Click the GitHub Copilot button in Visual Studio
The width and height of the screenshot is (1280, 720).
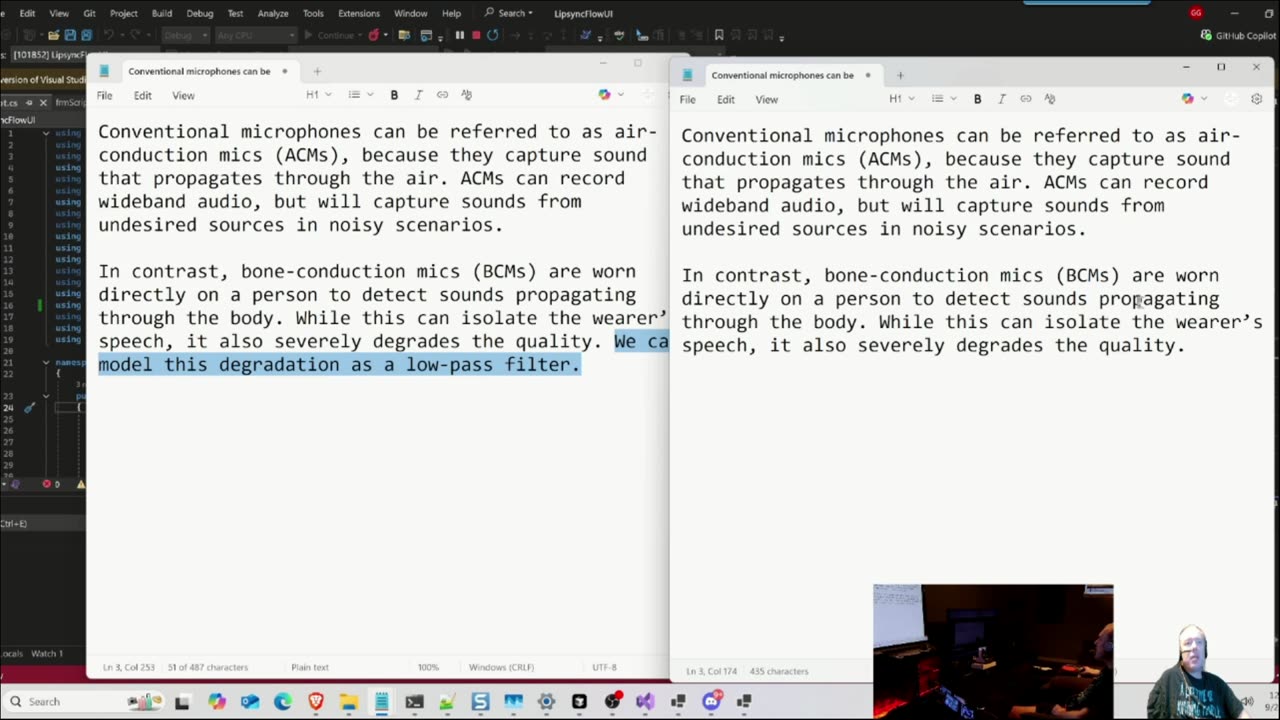coord(1238,35)
